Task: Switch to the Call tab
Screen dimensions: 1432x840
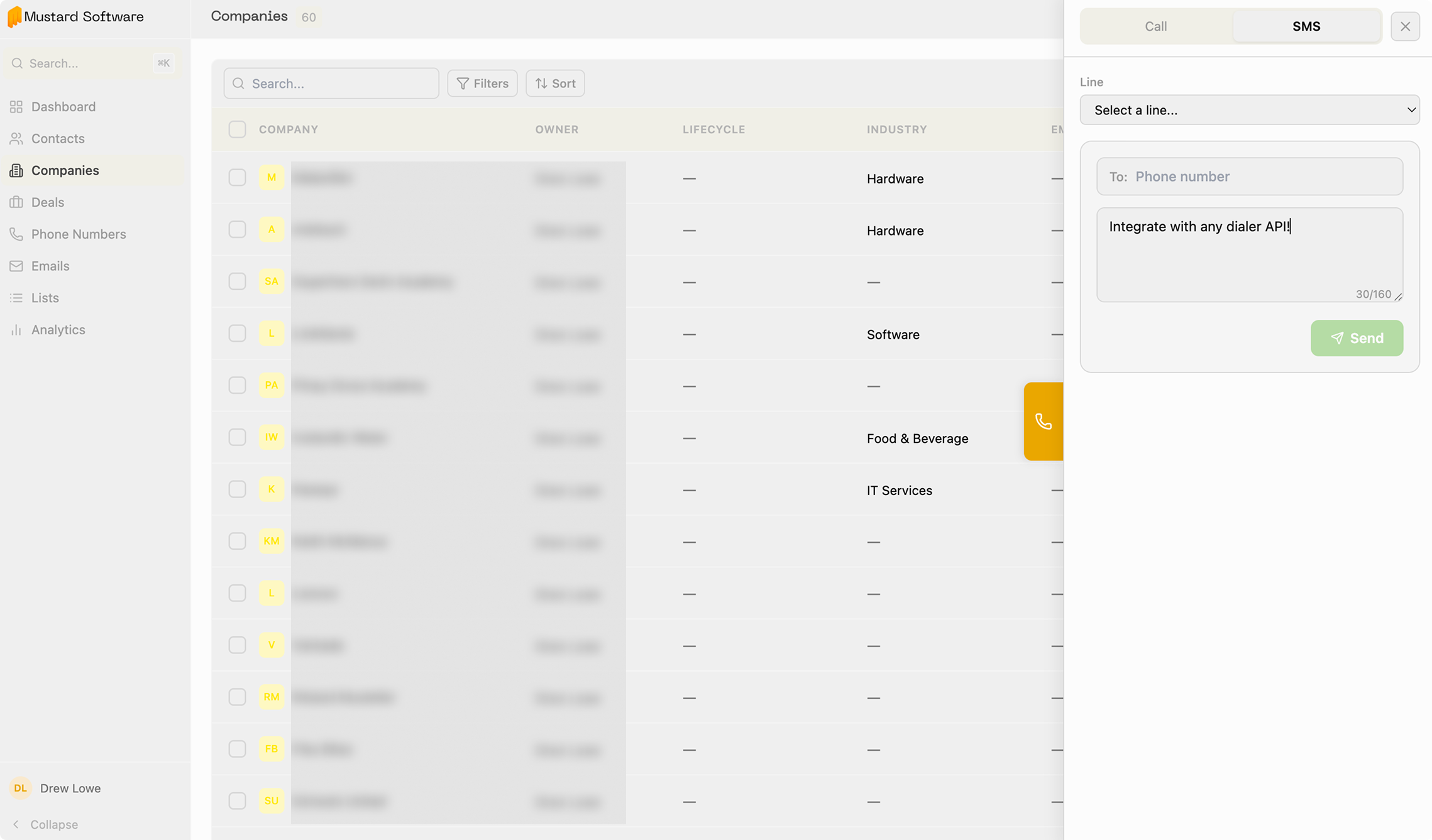Action: [x=1155, y=26]
